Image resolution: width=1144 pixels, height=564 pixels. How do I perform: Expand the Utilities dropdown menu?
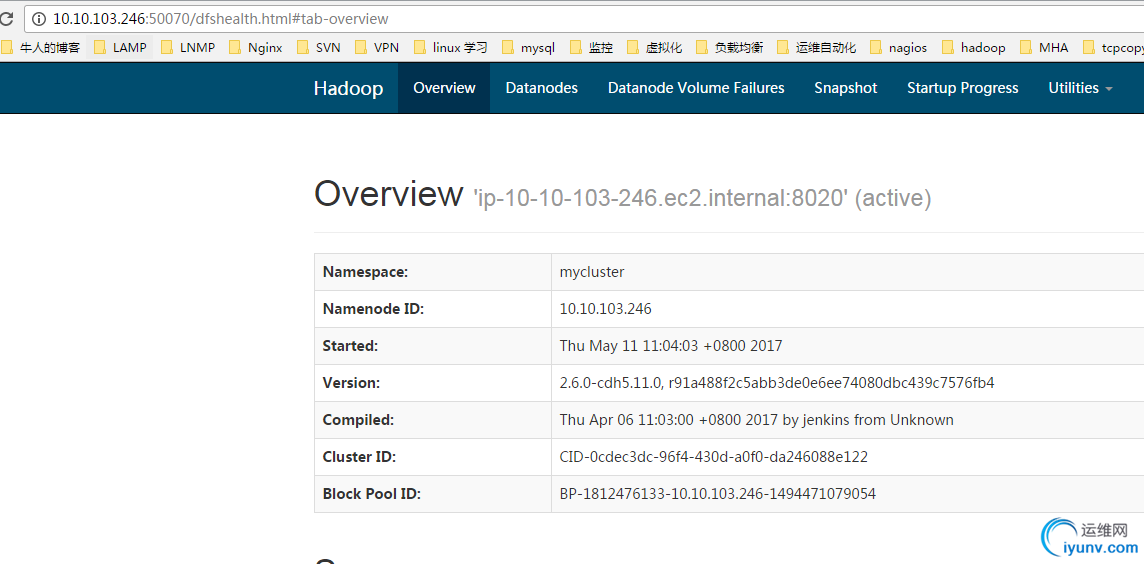coord(1080,88)
